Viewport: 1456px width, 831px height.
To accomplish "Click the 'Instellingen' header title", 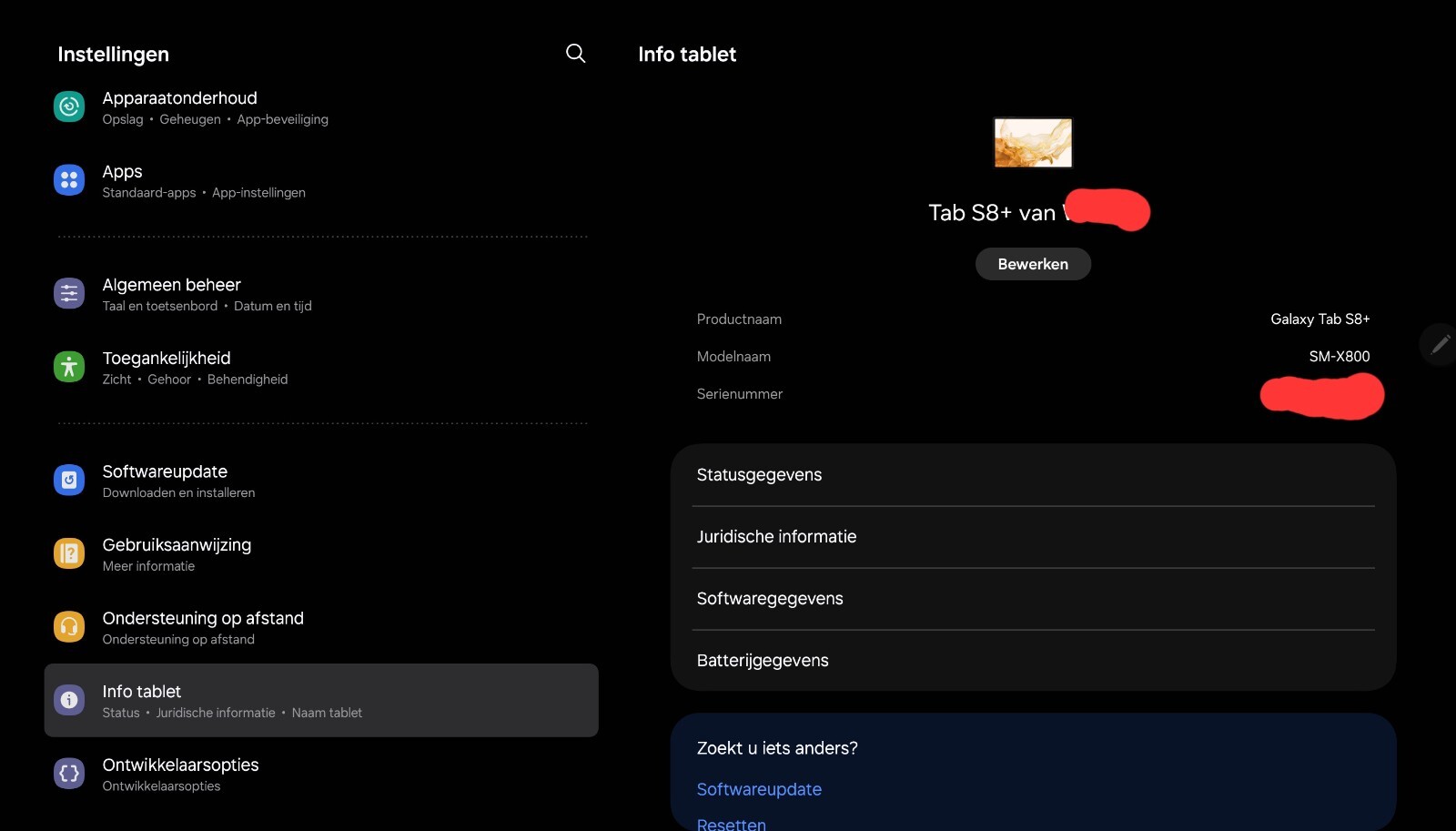I will pyautogui.click(x=113, y=55).
